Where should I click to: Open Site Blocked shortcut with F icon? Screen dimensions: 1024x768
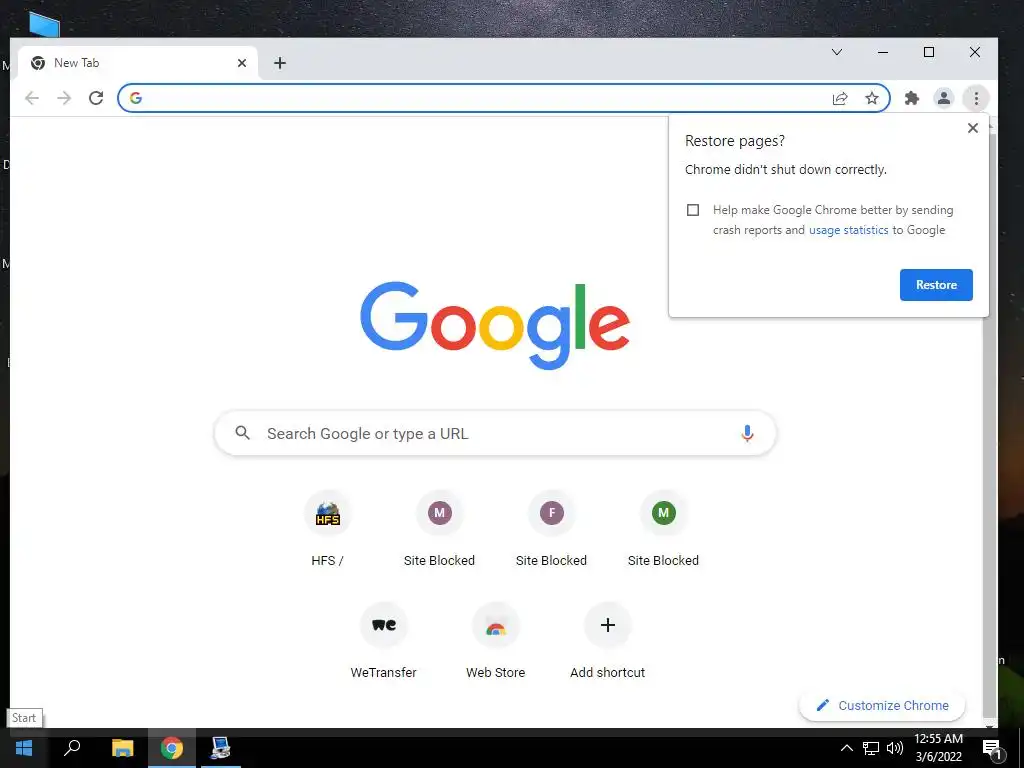(552, 529)
